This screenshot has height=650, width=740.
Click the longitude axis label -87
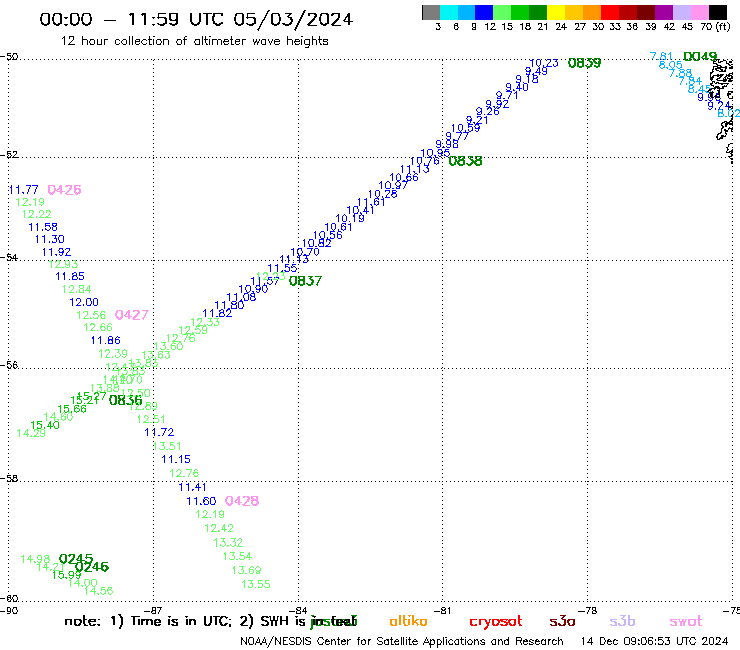(x=153, y=610)
